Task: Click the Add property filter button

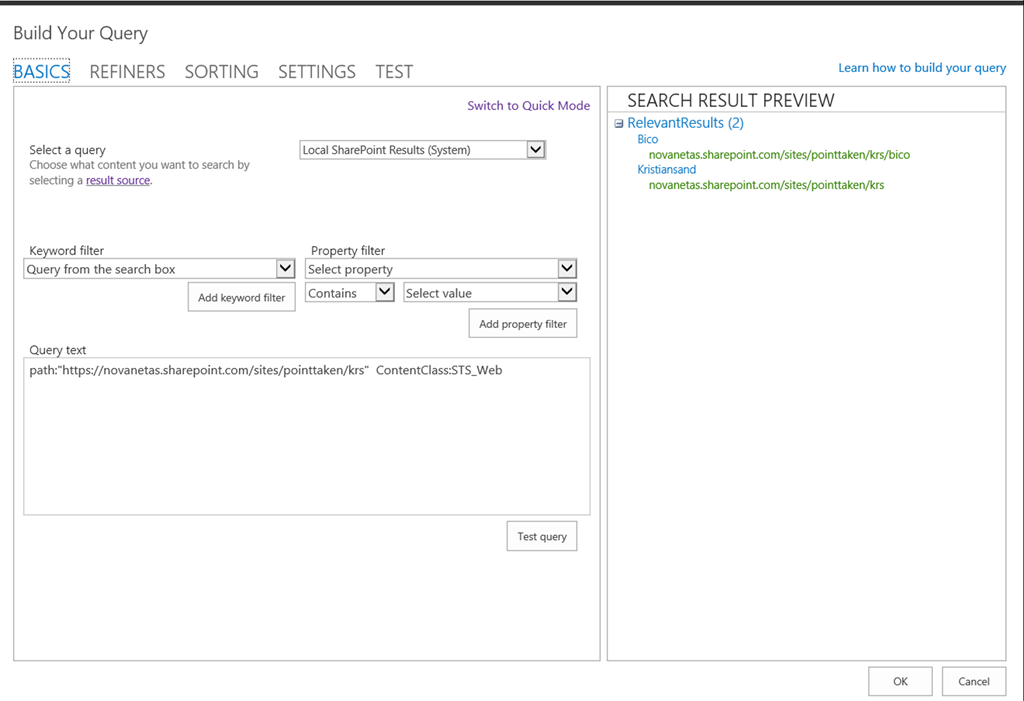Action: click(522, 324)
